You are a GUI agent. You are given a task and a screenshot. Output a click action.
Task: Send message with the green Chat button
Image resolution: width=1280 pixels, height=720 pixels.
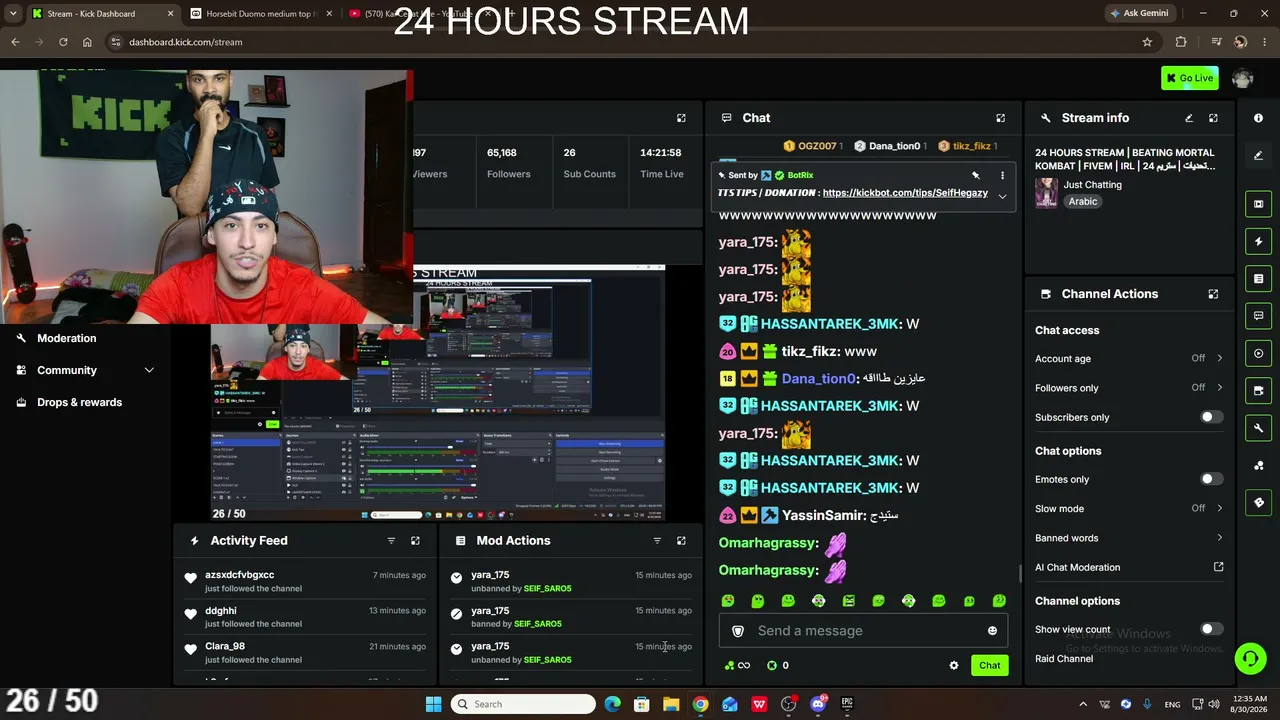989,665
